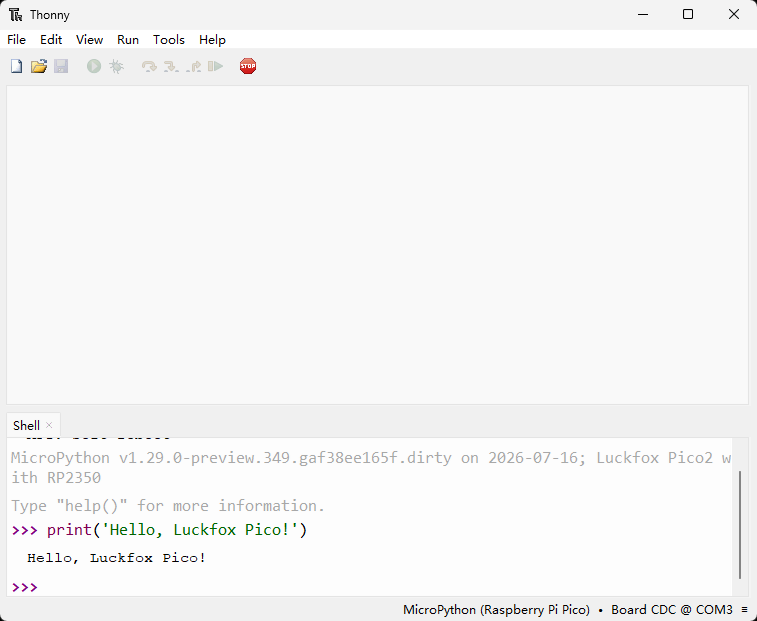Open the Tools menu
This screenshot has width=757, height=621.
click(x=169, y=40)
